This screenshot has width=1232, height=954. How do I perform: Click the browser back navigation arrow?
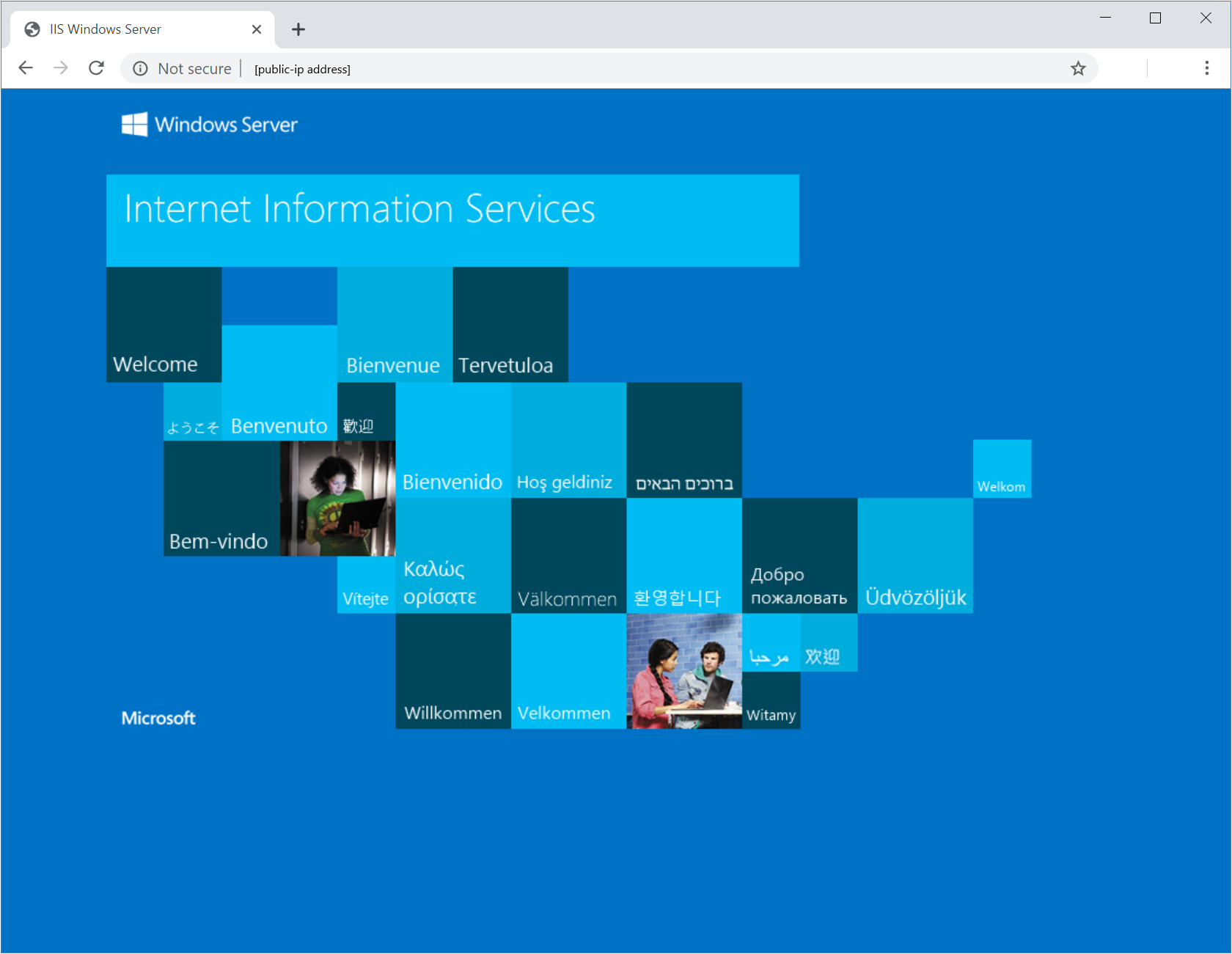click(26, 67)
